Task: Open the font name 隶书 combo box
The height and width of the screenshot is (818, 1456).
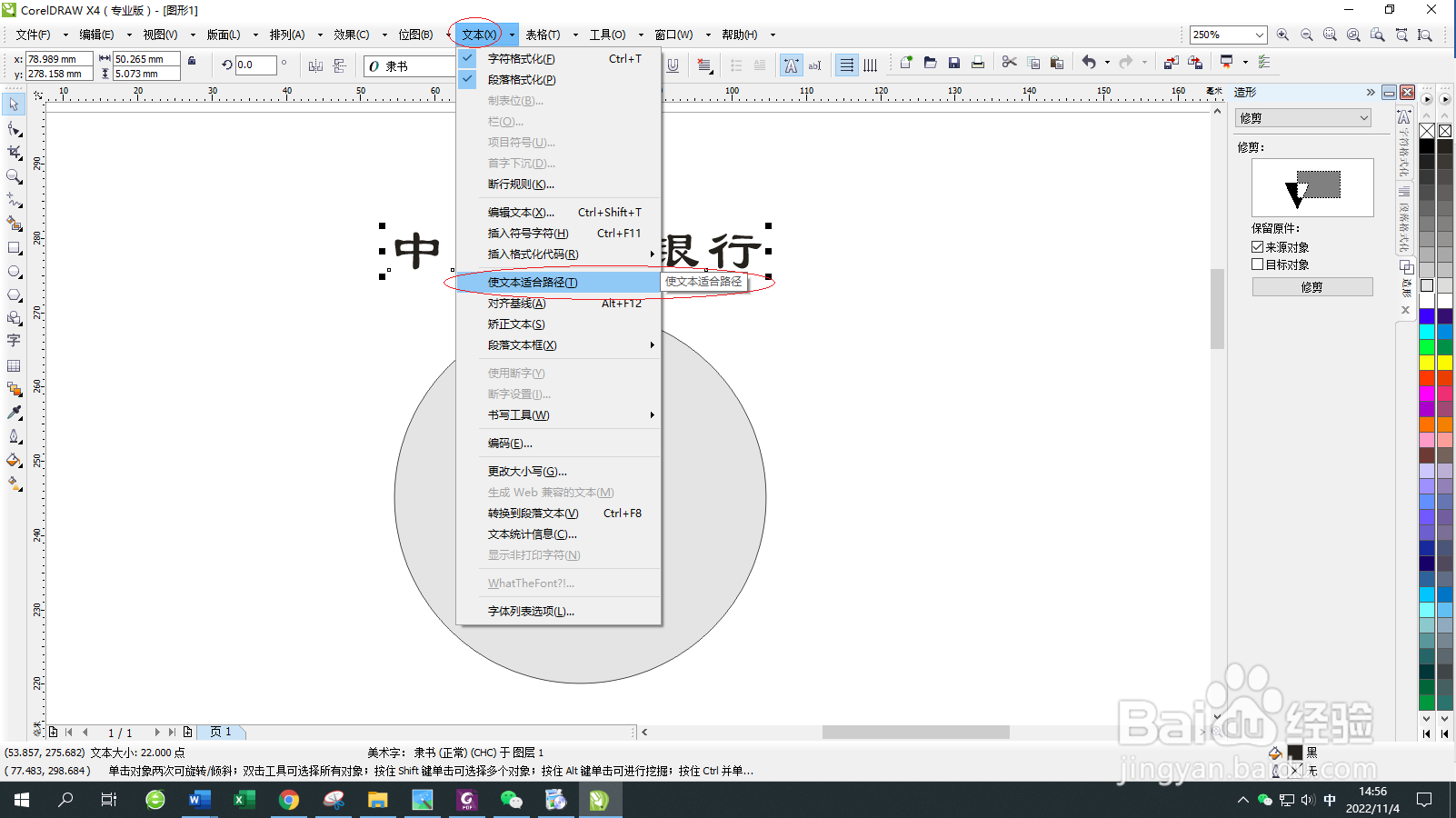Action: (x=410, y=66)
